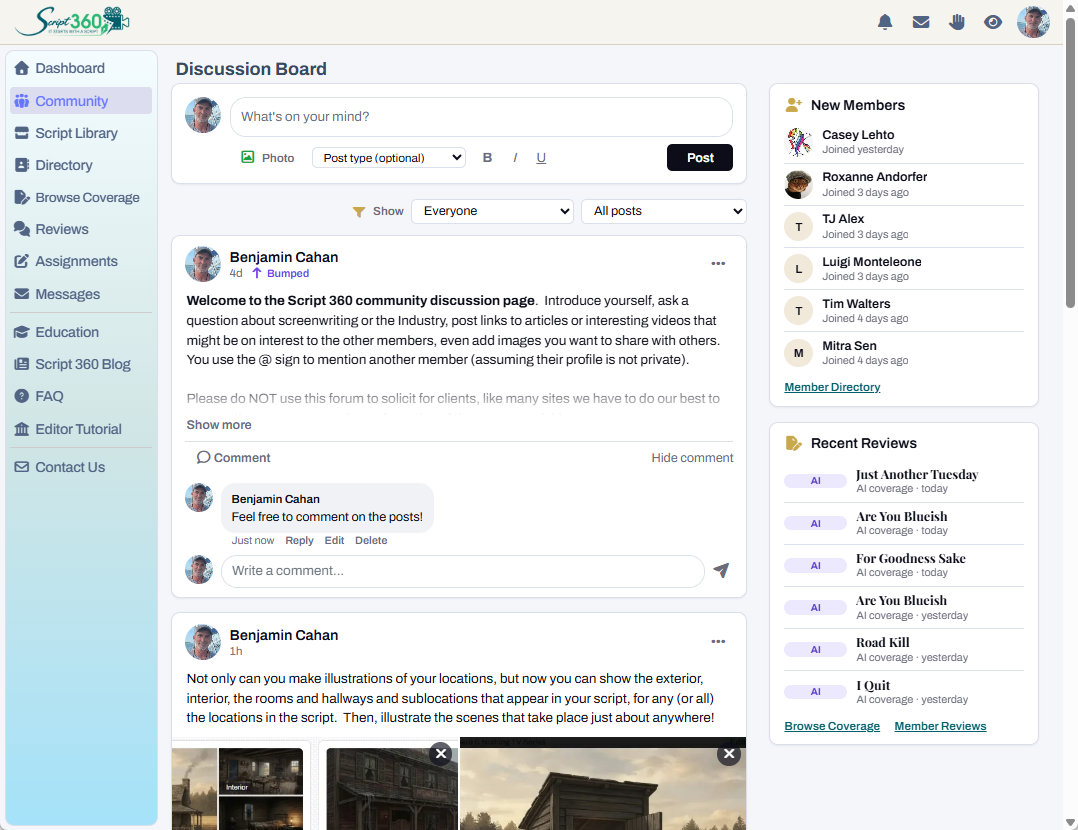Click the Post button
1078x830 pixels.
700,157
